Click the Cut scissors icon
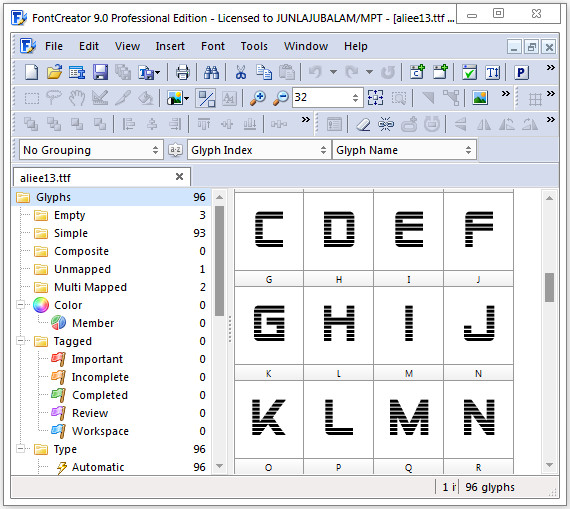This screenshot has height=509, width=570. (x=240, y=72)
